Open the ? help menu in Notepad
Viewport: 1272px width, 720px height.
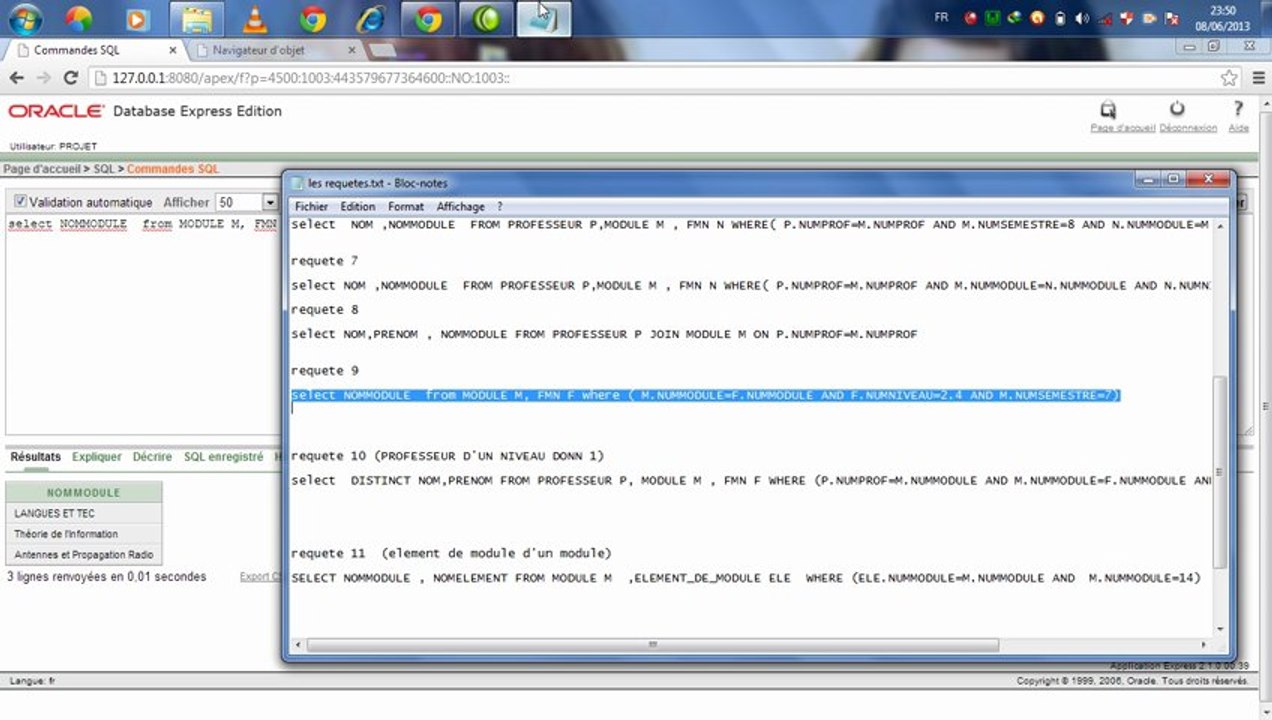click(x=499, y=206)
